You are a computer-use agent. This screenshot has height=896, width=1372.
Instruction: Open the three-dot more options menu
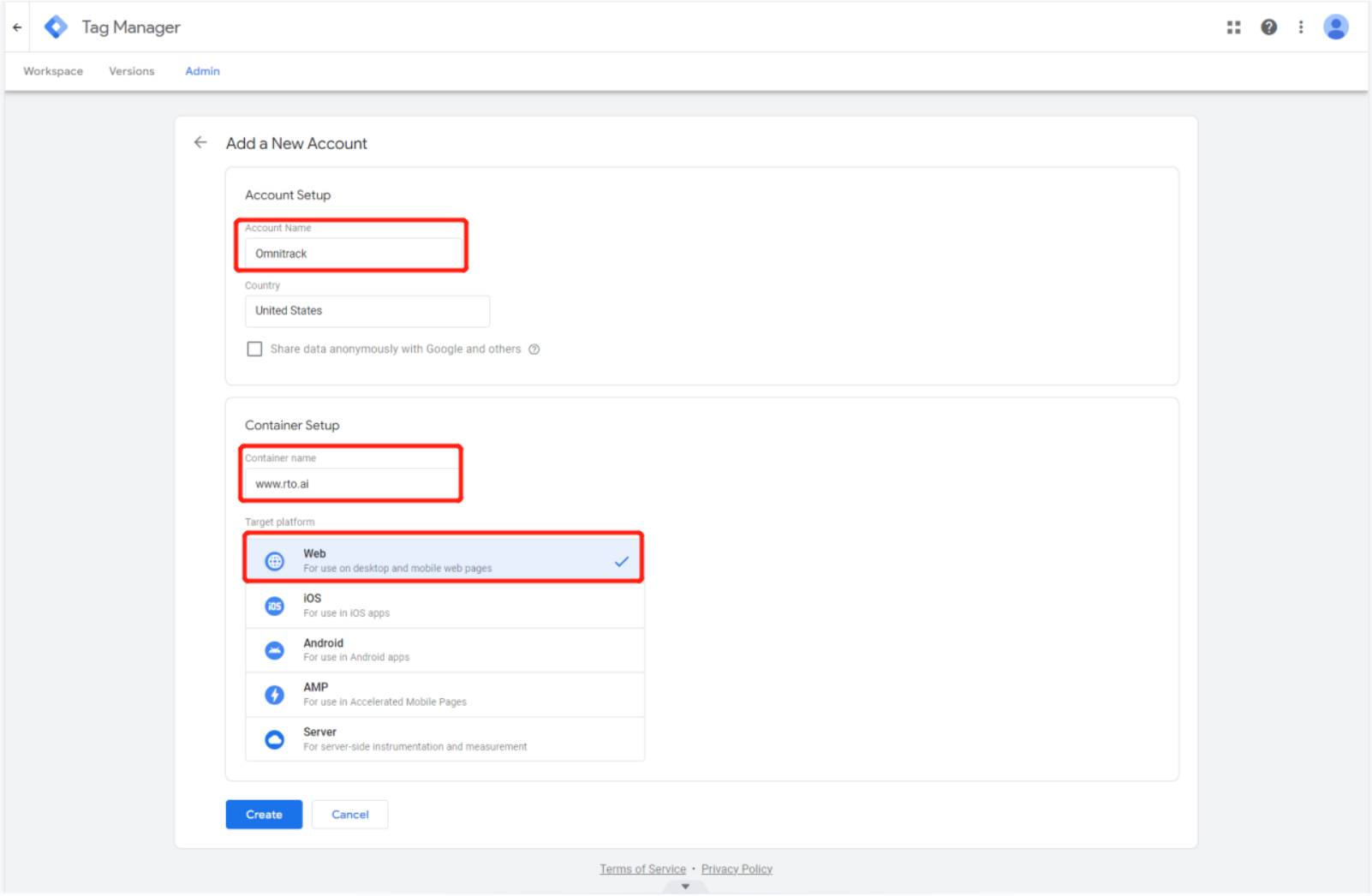point(1300,27)
